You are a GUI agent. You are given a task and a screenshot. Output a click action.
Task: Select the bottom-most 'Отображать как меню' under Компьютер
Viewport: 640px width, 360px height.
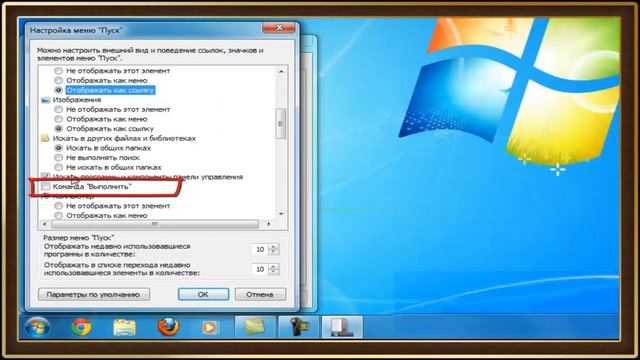point(59,215)
